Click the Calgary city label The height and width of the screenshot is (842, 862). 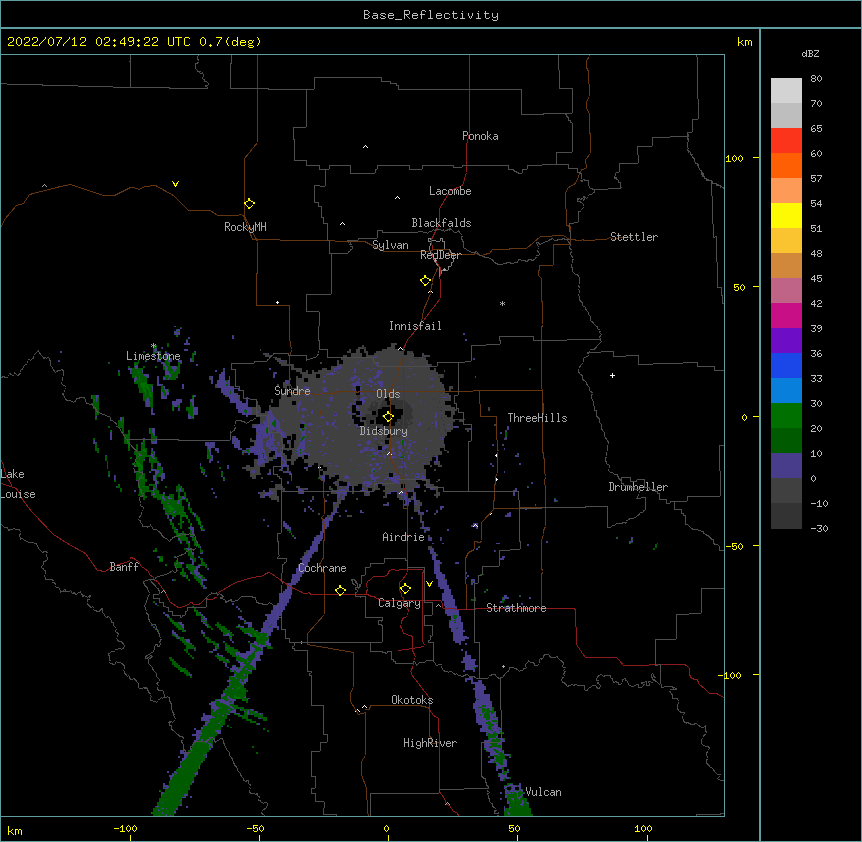pos(399,603)
